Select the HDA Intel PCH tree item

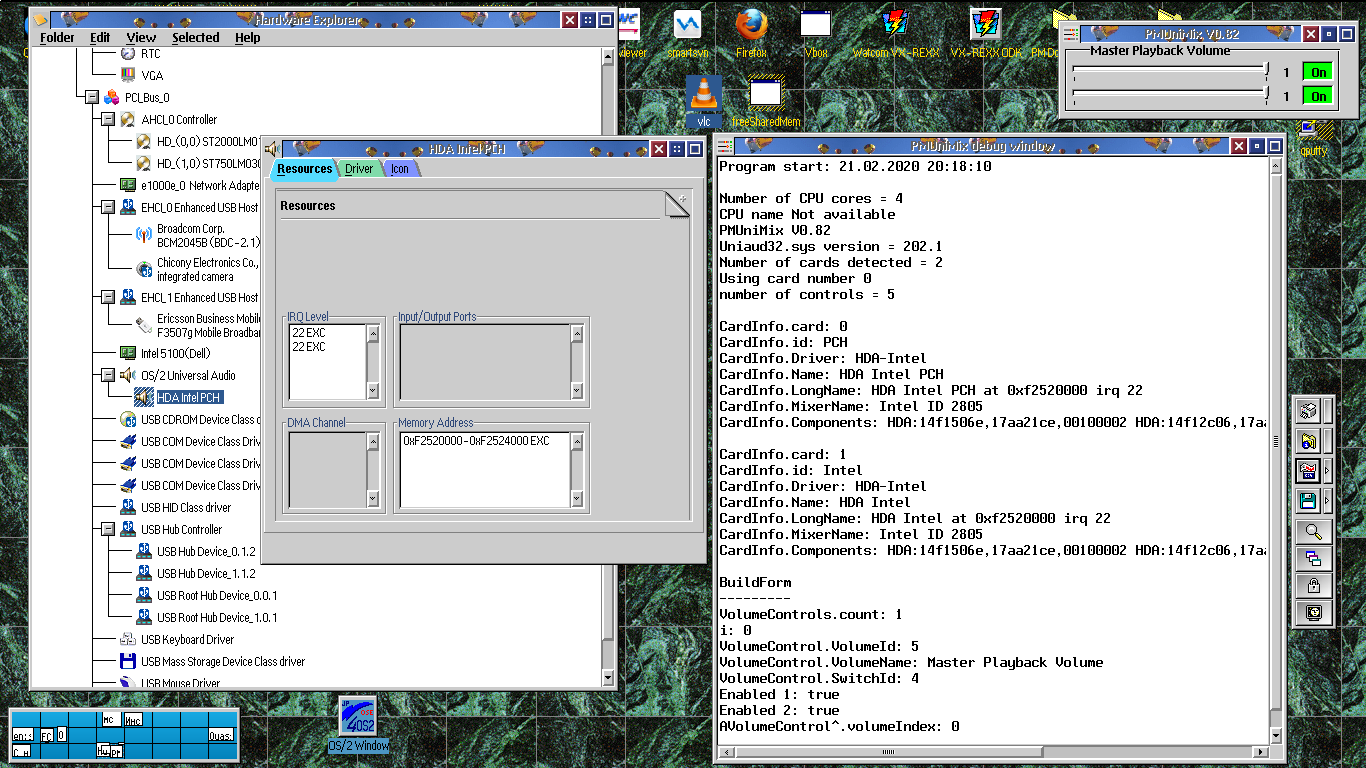point(181,397)
